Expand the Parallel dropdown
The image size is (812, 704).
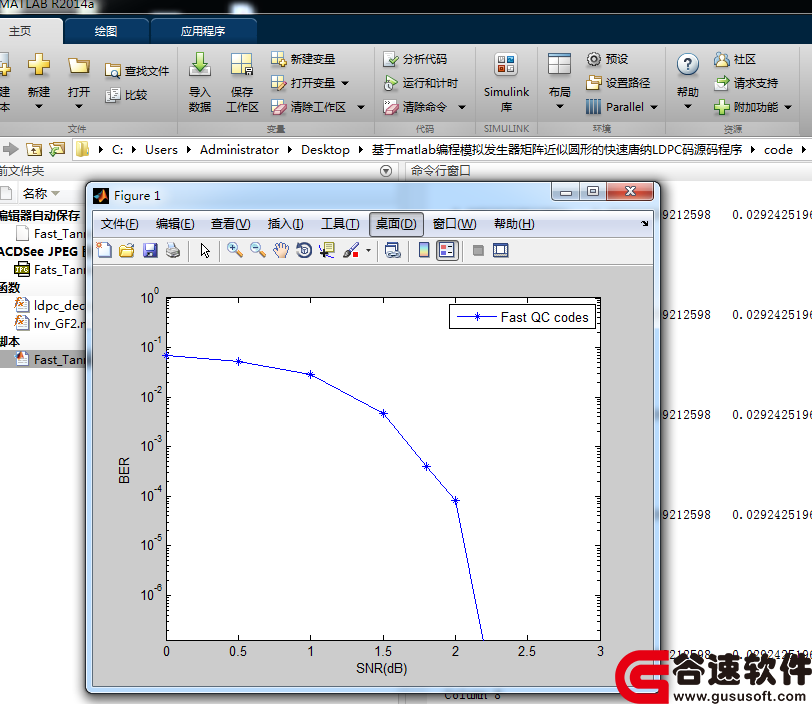[x=654, y=107]
